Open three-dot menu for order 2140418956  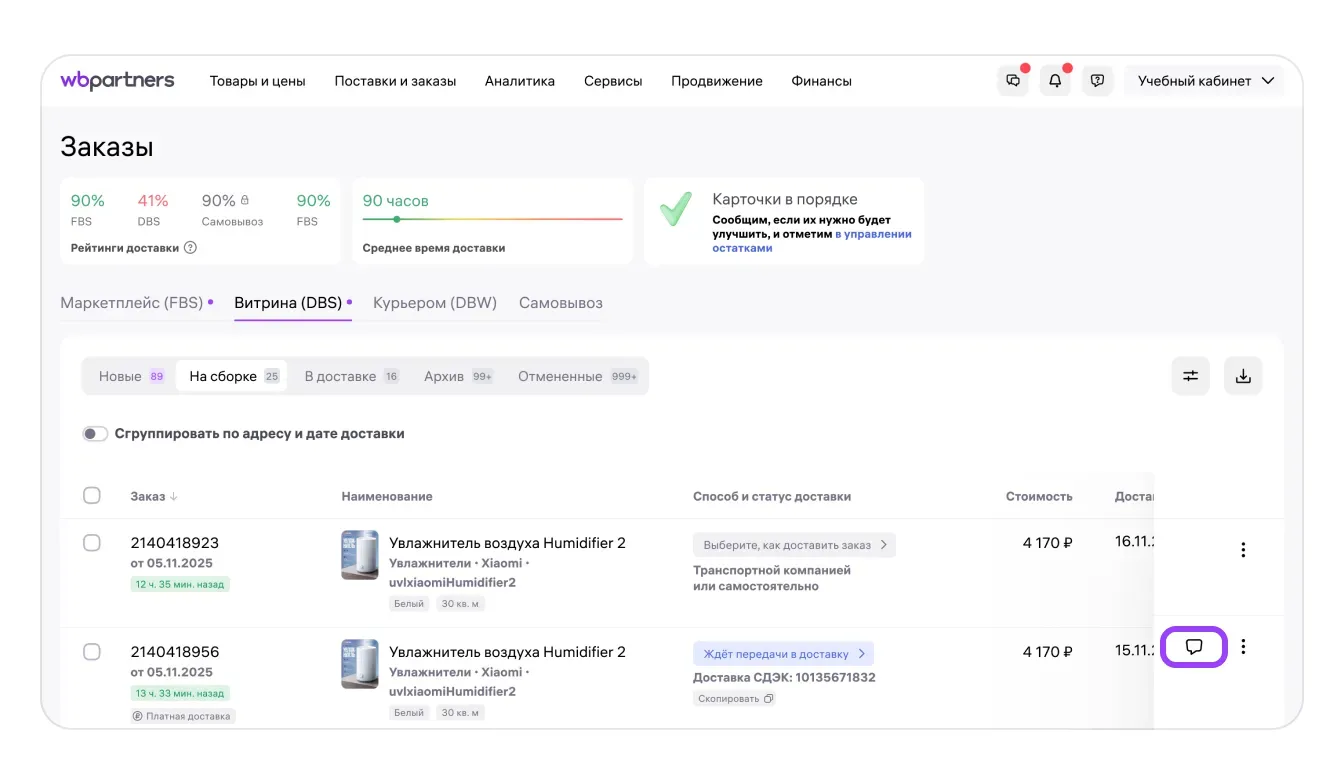[1243, 646]
